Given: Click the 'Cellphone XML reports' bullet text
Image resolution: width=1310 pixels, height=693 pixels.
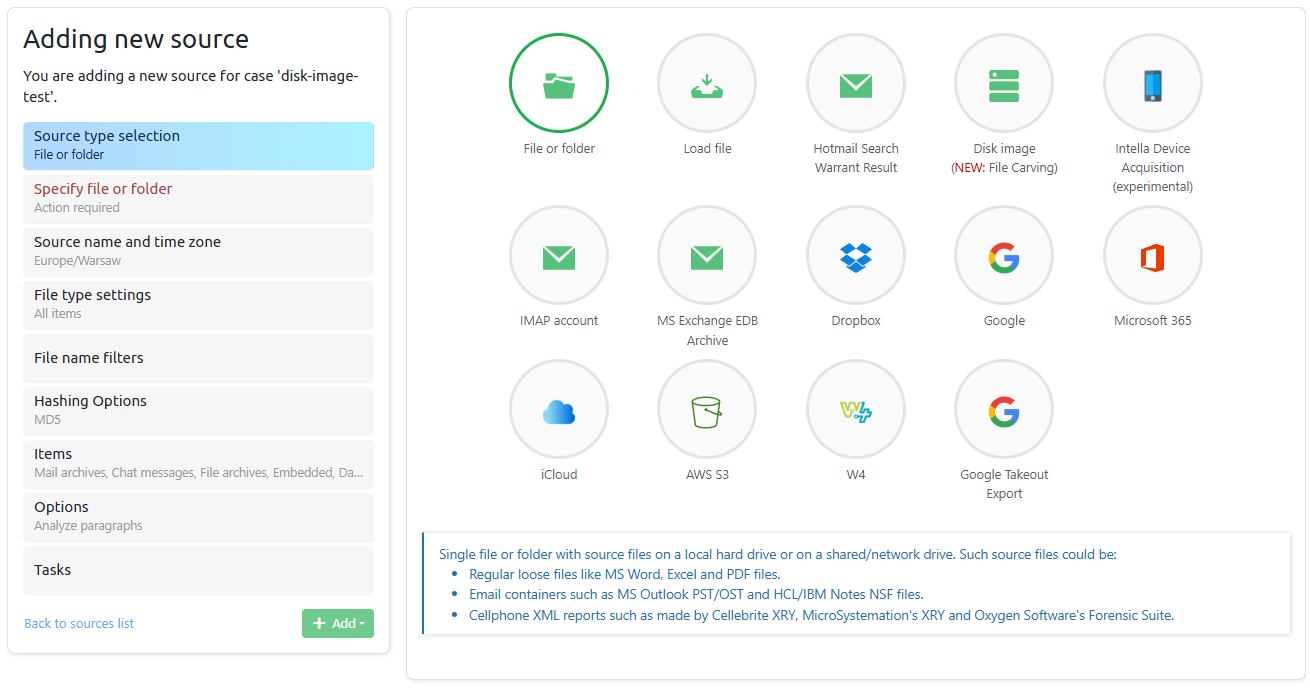Looking at the screenshot, I should [x=821, y=615].
